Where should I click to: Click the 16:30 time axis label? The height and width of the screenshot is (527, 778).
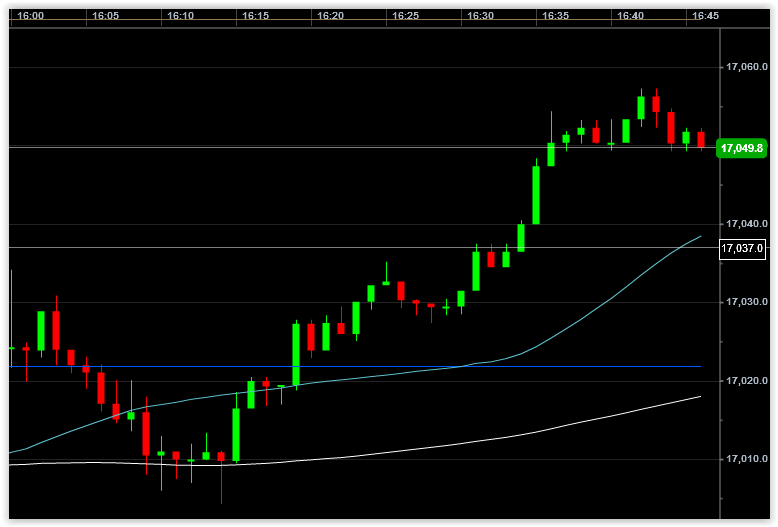(480, 16)
